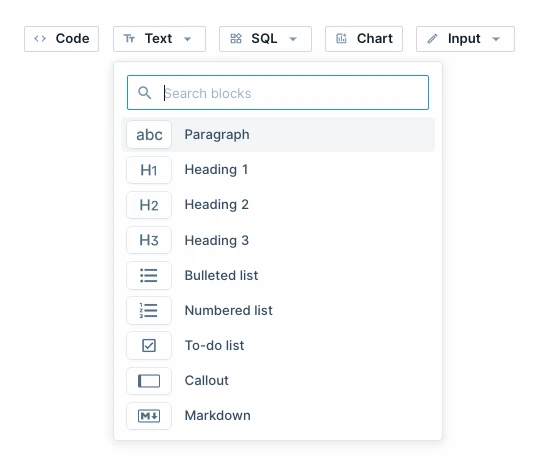Image resolution: width=538 pixels, height=471 pixels.
Task: Click the to-do checkbox icon
Action: click(x=149, y=345)
